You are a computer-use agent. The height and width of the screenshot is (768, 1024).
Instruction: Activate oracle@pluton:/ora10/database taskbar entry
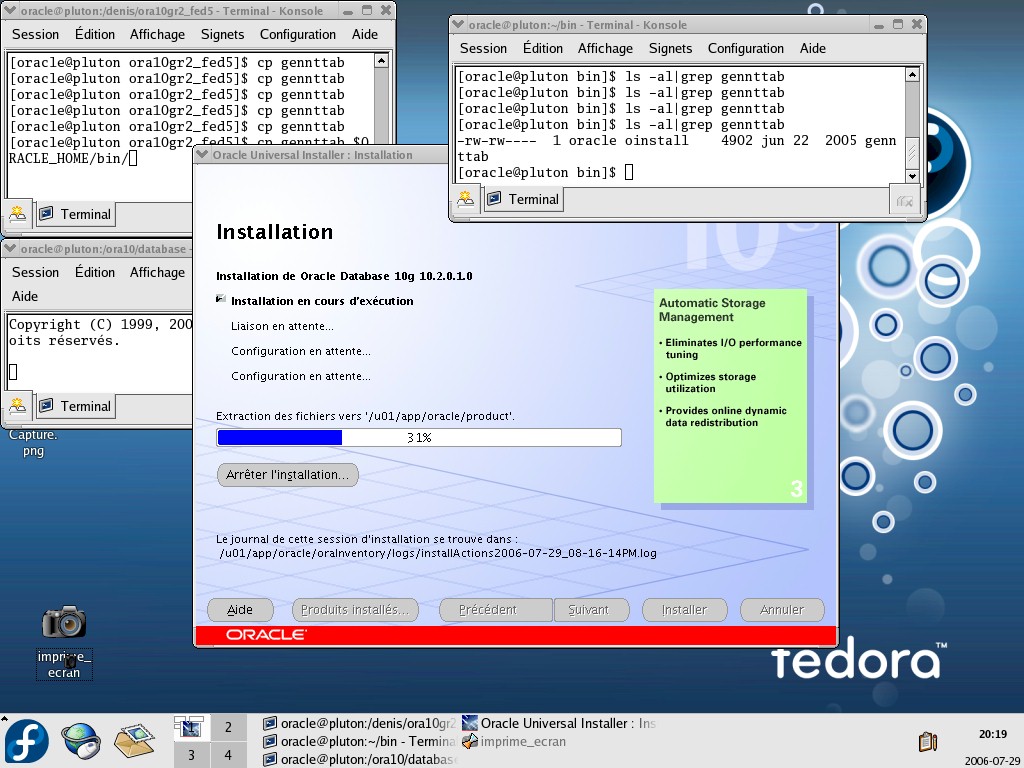pyautogui.click(x=359, y=760)
